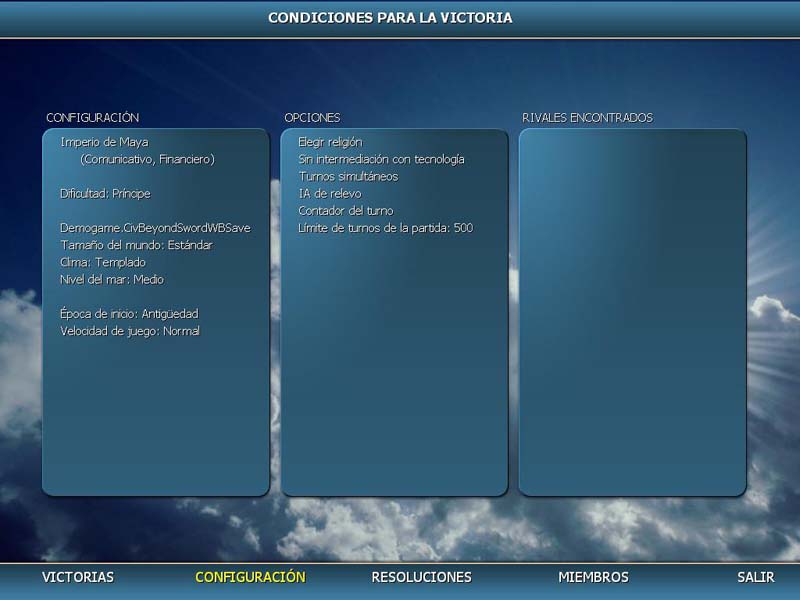Click 'Velocidad de juego: Normal' line

click(130, 331)
